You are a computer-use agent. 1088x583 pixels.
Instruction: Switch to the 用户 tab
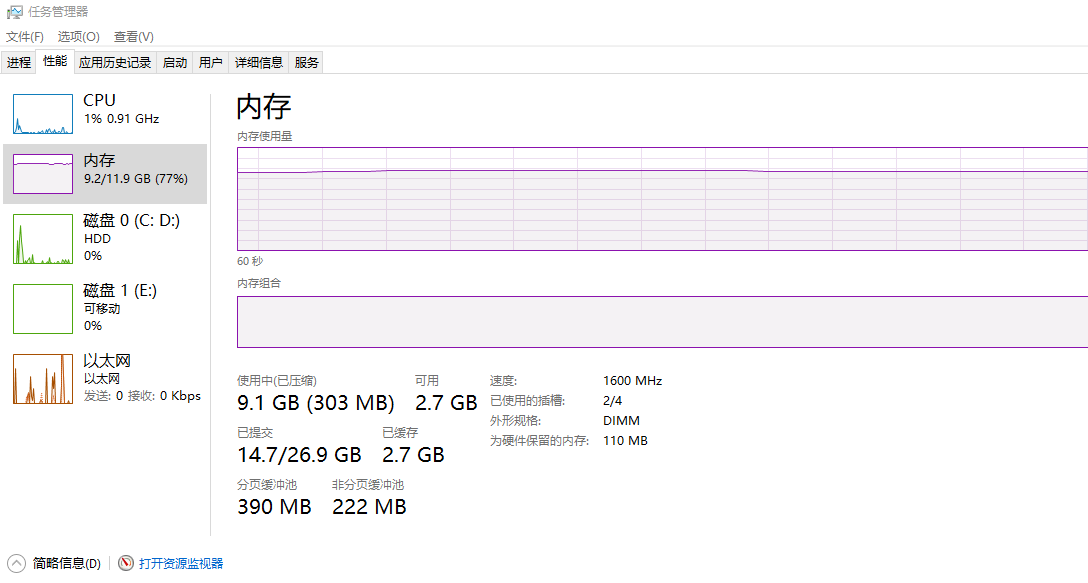click(210, 62)
